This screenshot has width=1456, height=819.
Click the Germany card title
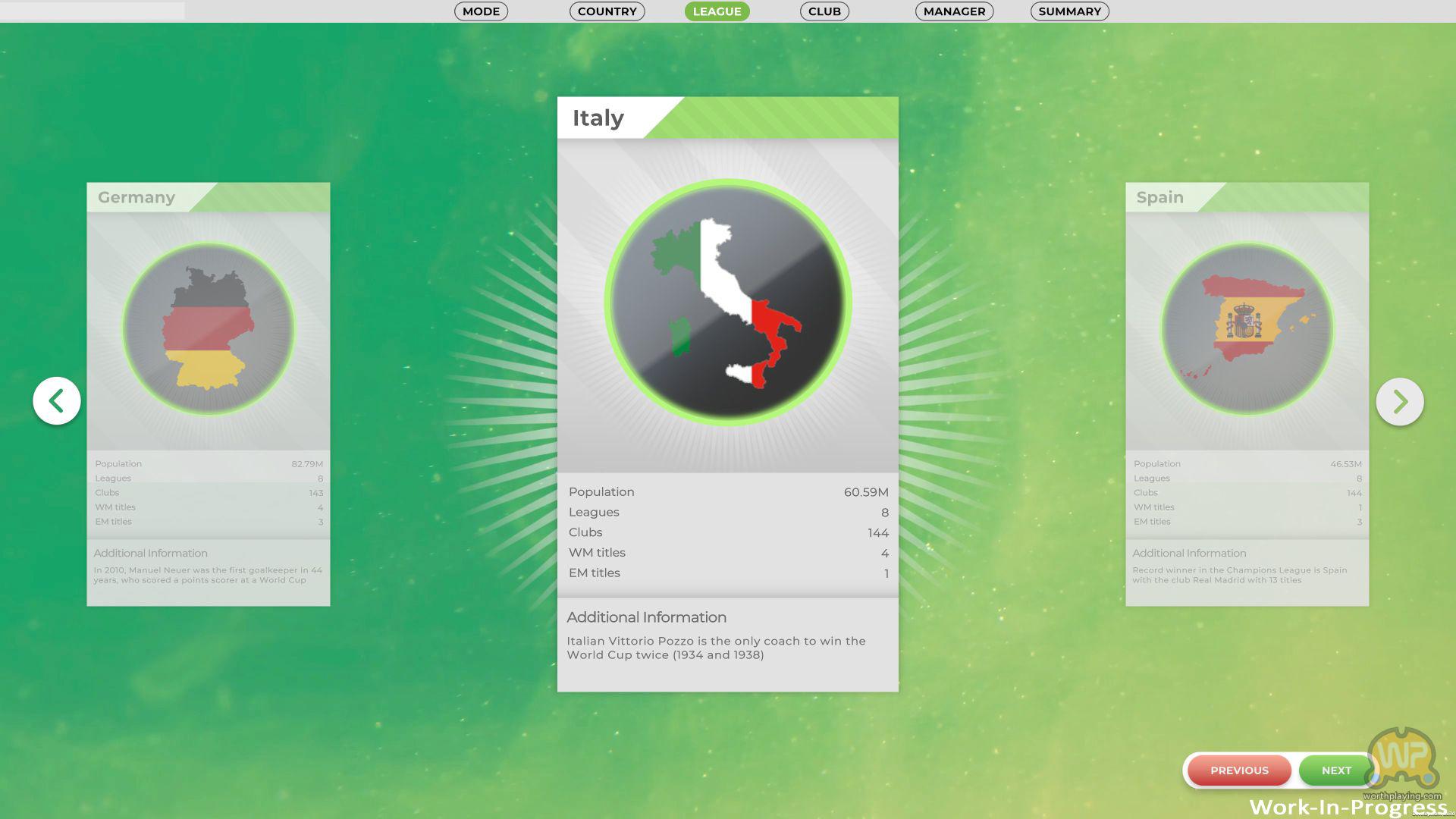(136, 197)
